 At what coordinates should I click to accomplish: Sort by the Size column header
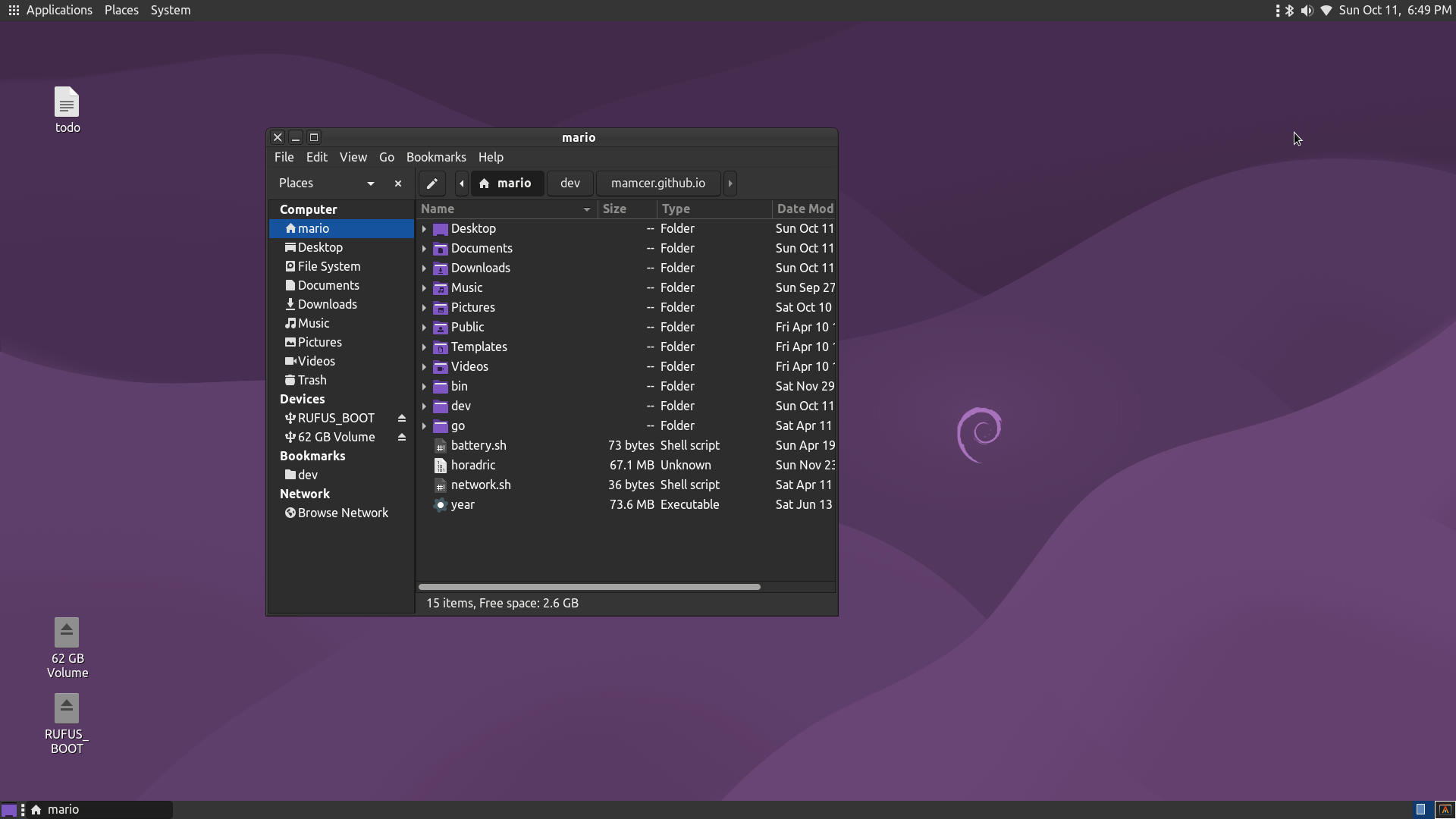coord(627,209)
